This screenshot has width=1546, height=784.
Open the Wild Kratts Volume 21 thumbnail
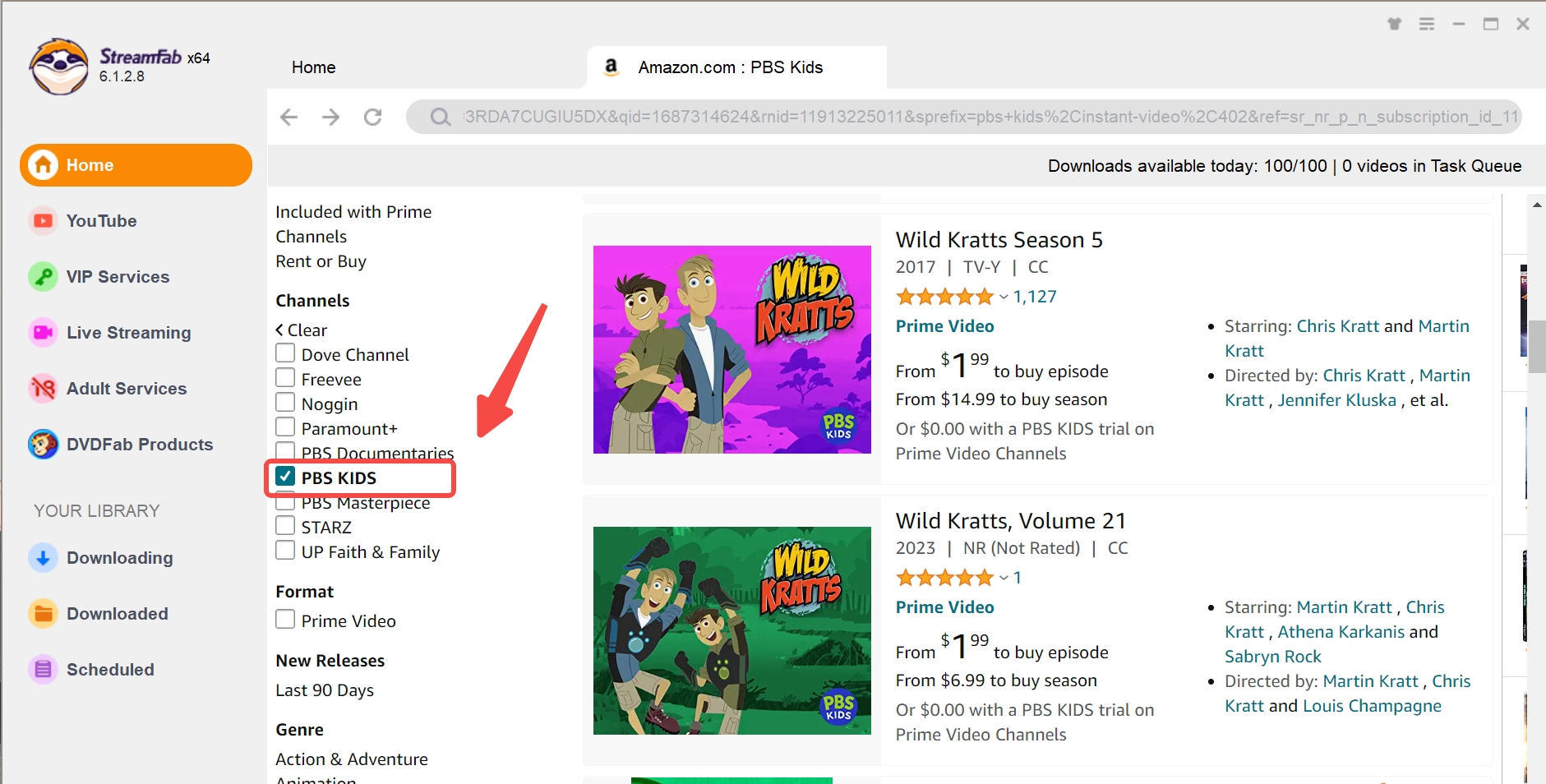pos(732,630)
